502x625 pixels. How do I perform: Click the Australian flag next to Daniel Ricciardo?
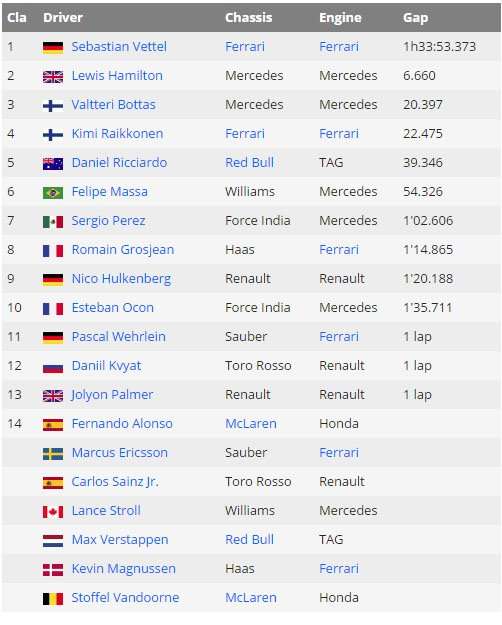[x=53, y=164]
